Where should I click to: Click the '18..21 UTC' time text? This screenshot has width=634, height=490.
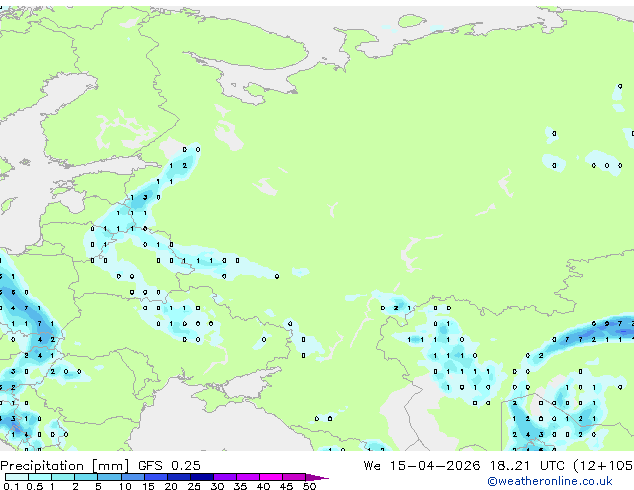[527, 466]
